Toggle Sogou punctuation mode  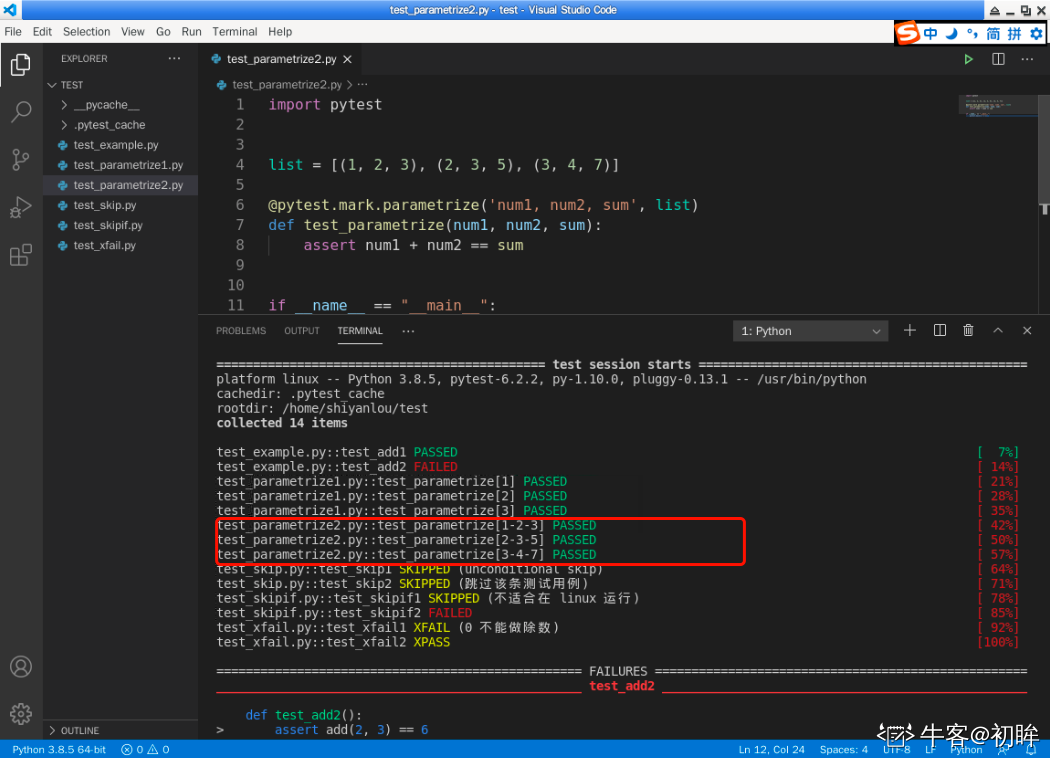(972, 33)
